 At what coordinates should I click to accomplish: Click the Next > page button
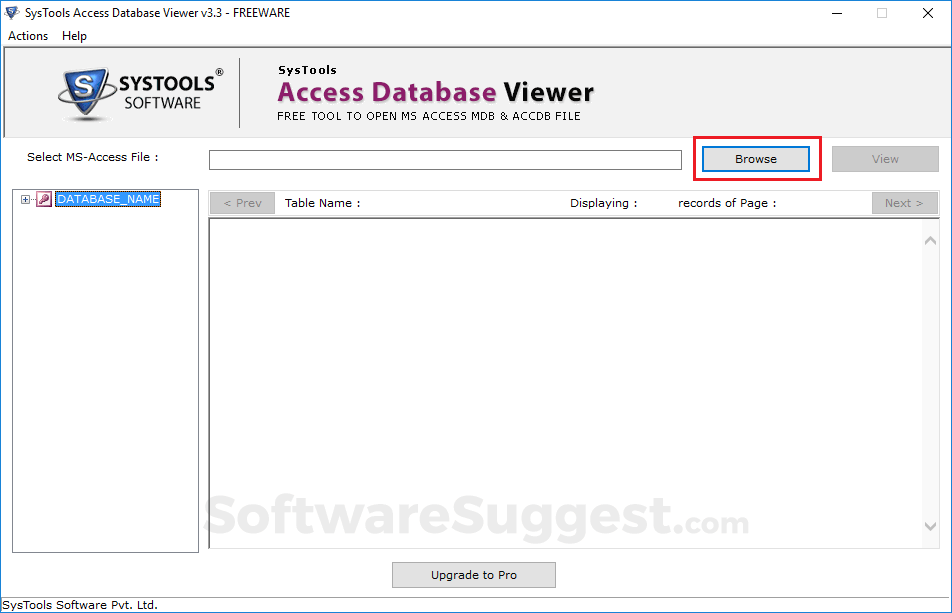(x=905, y=203)
